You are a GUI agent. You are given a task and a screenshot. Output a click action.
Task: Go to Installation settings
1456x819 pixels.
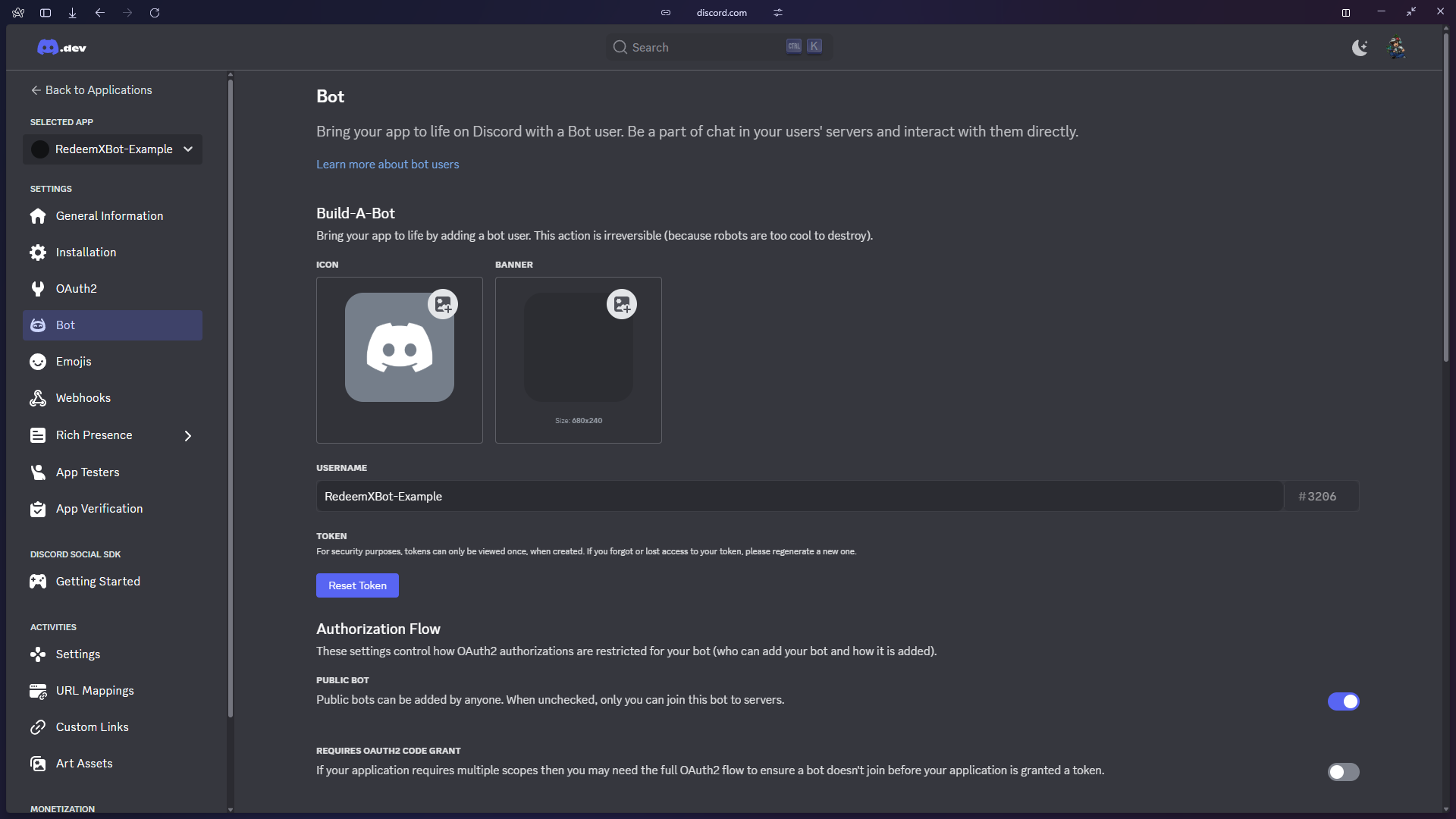point(112,253)
